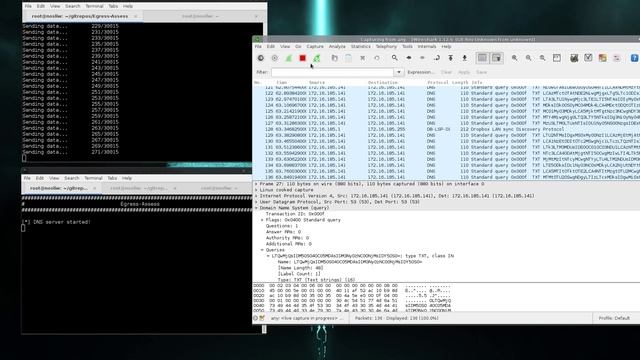Zoom out the Wireshark text
This screenshot has width=640, height=360.
point(529,58)
